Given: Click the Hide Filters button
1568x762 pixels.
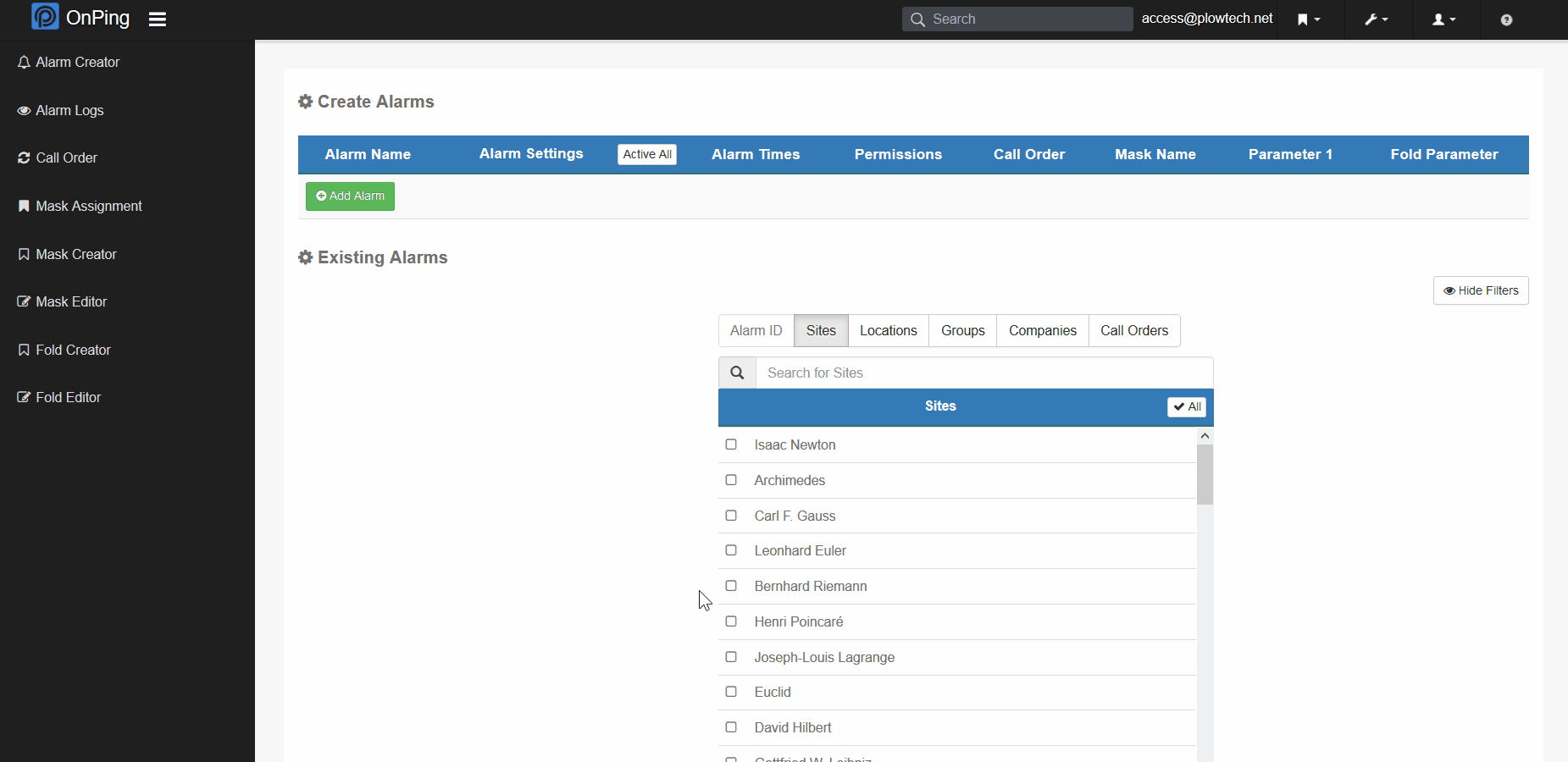Looking at the screenshot, I should [x=1480, y=290].
